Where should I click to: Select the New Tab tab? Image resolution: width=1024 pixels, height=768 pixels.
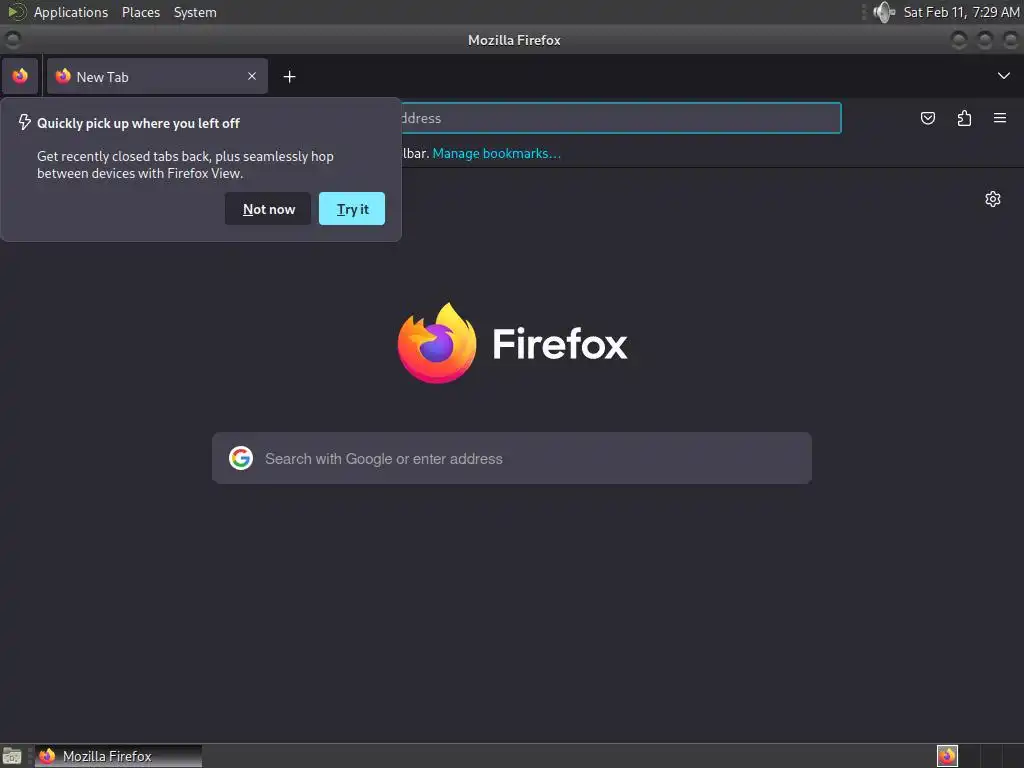point(157,76)
